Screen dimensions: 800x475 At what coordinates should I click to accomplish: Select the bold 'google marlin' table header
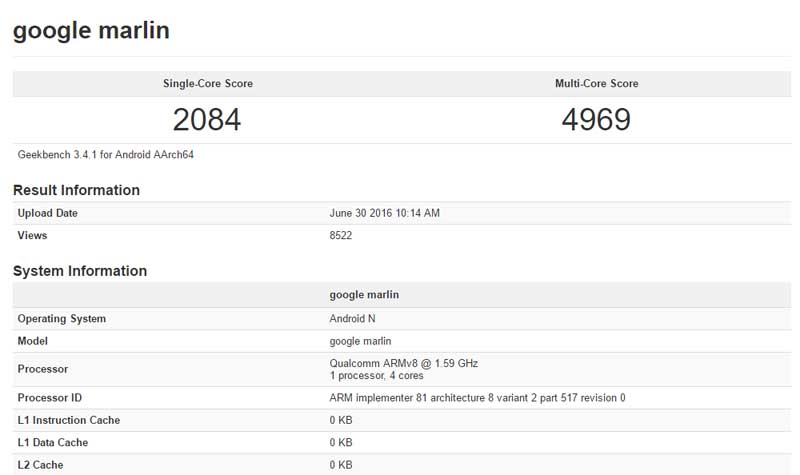point(364,295)
